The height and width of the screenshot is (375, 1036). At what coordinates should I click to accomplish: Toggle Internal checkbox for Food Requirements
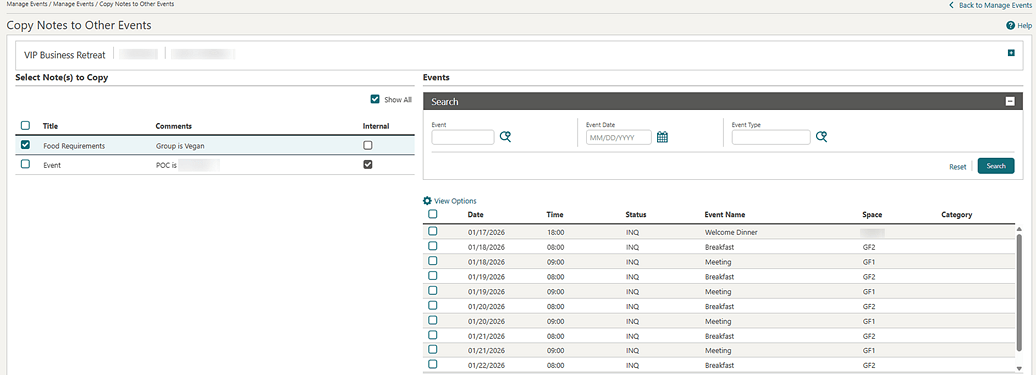368,145
